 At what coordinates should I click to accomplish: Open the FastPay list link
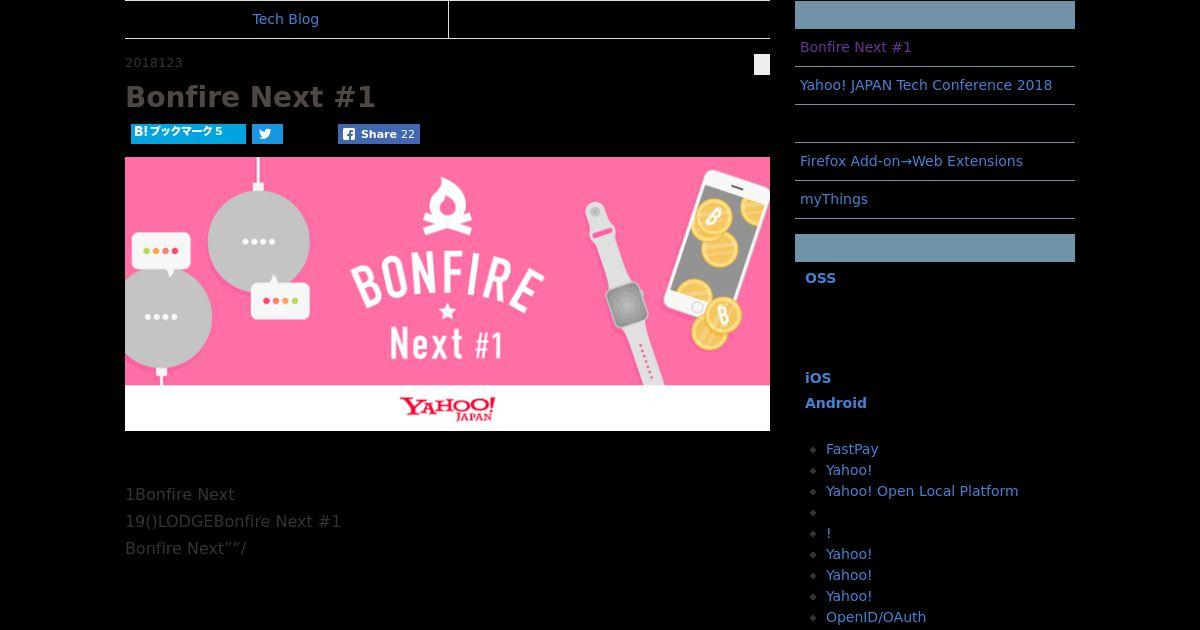852,449
